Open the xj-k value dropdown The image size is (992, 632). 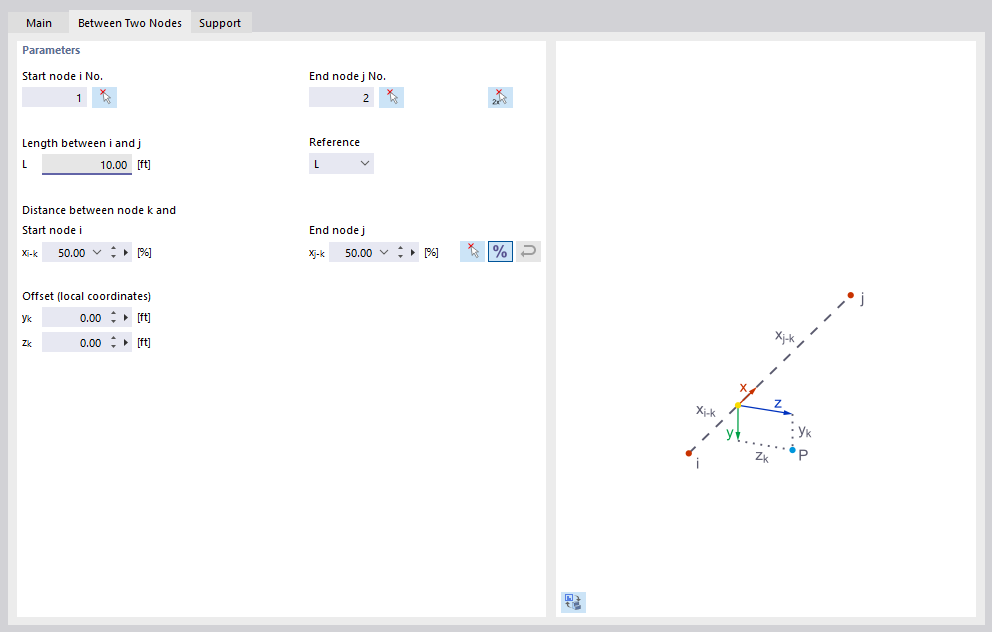[x=383, y=252]
